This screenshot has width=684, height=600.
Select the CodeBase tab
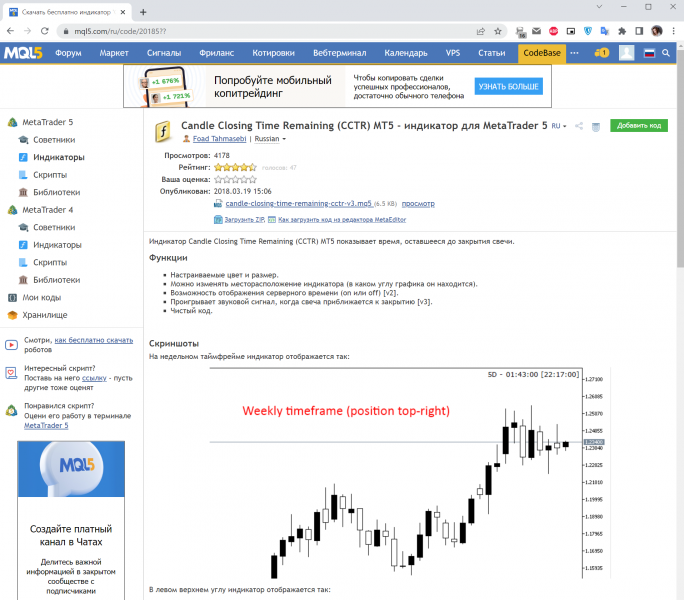[x=542, y=53]
